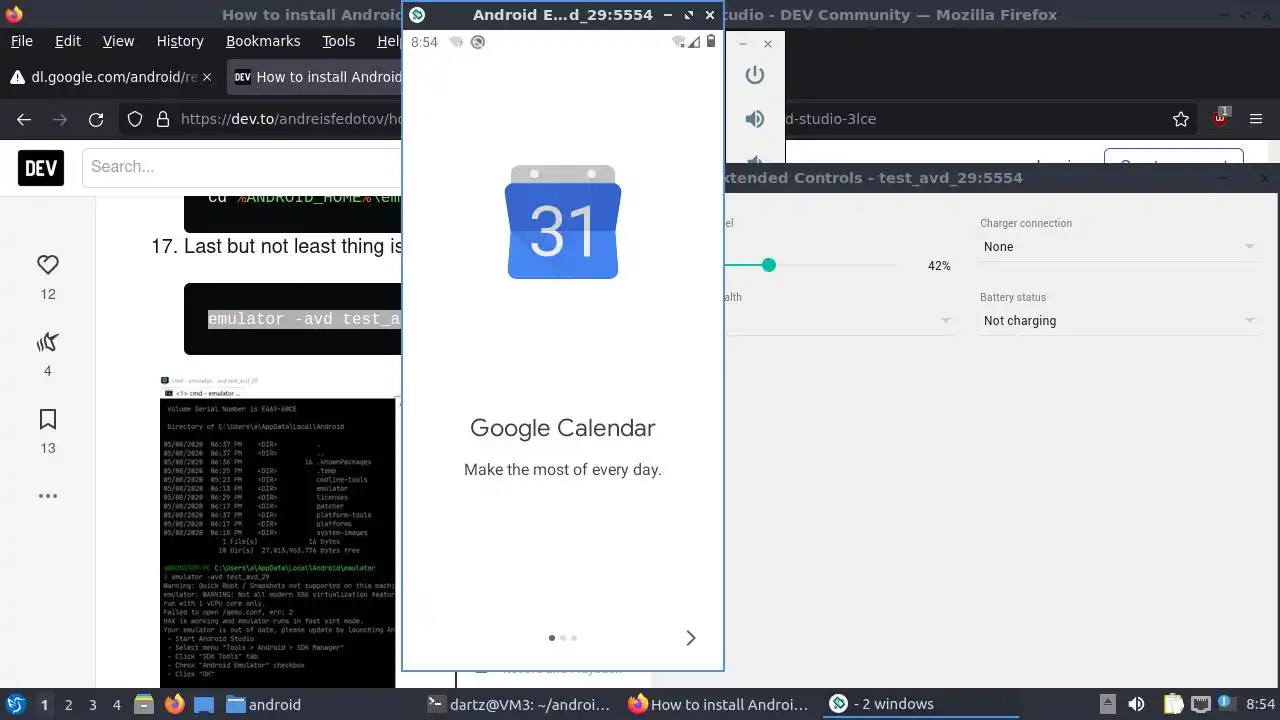The height and width of the screenshot is (720, 1280).
Task: Click the emulator power button icon
Action: pyautogui.click(x=755, y=75)
